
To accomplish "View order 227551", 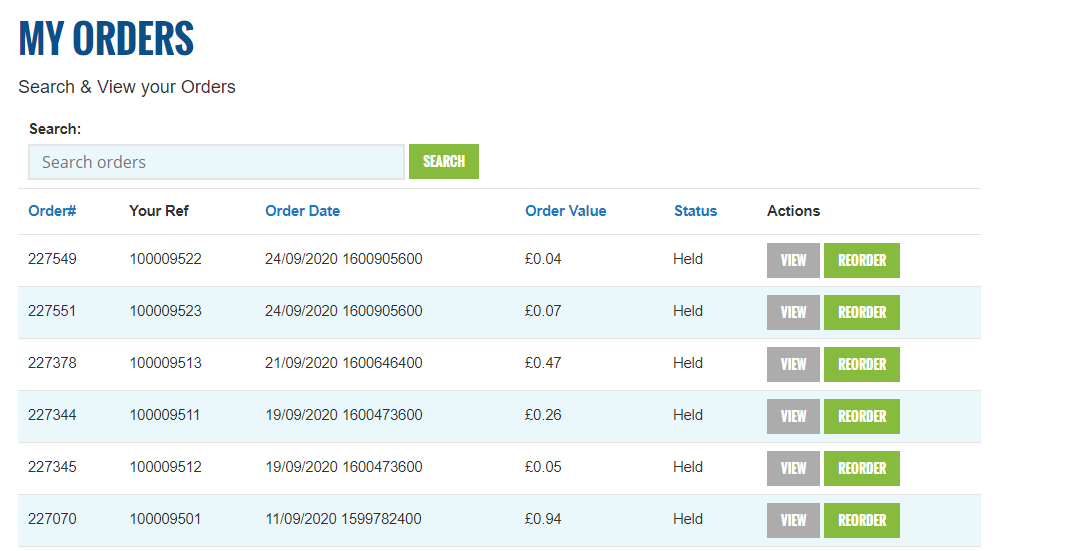I will [x=793, y=312].
